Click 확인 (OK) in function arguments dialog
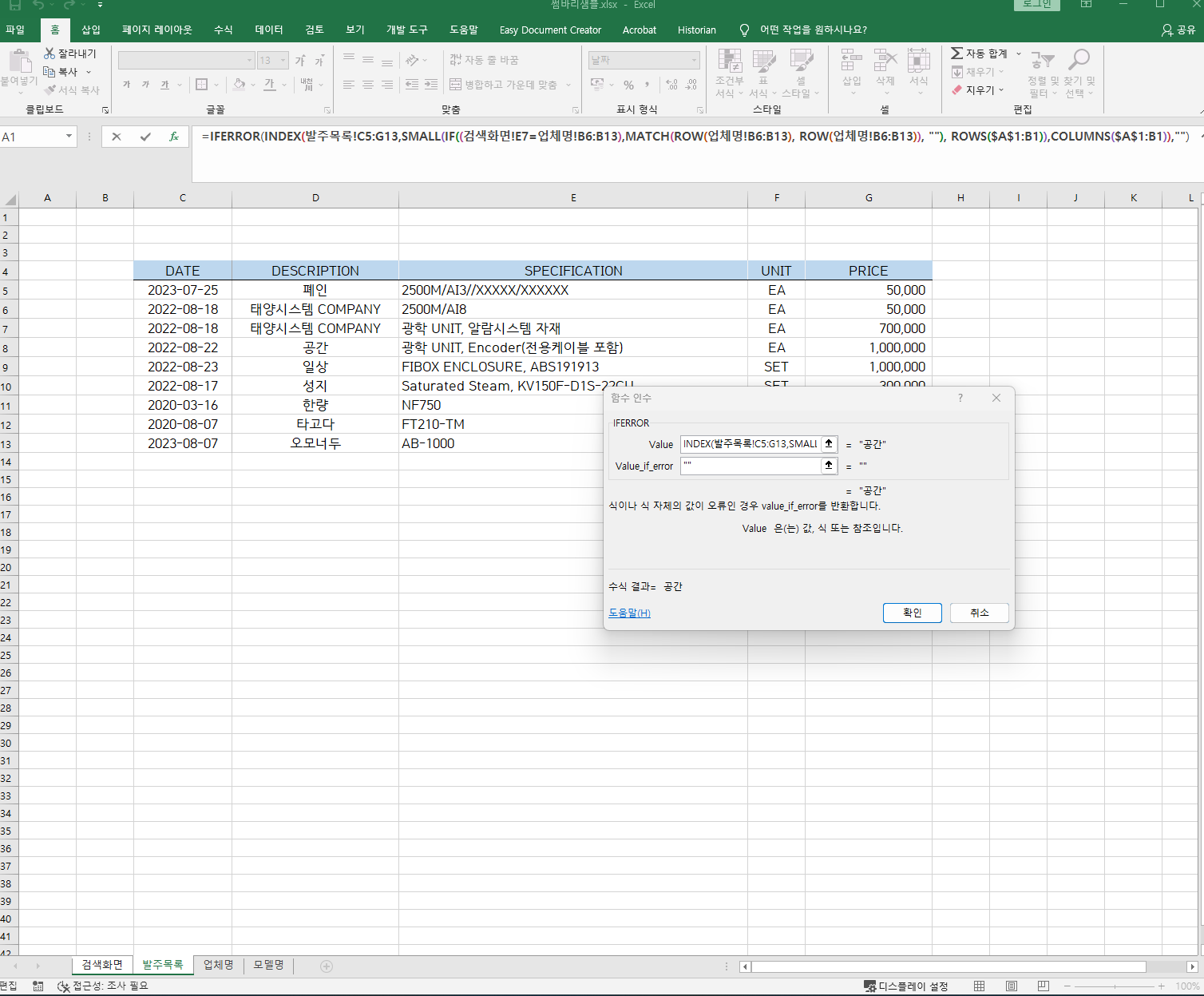Viewport: 1204px width, 996px height. 912,613
